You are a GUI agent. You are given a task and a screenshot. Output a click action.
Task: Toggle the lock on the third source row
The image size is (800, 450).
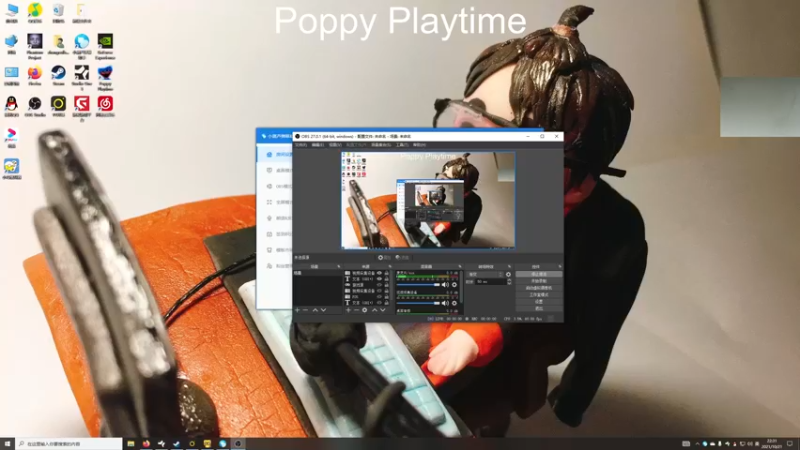(387, 285)
